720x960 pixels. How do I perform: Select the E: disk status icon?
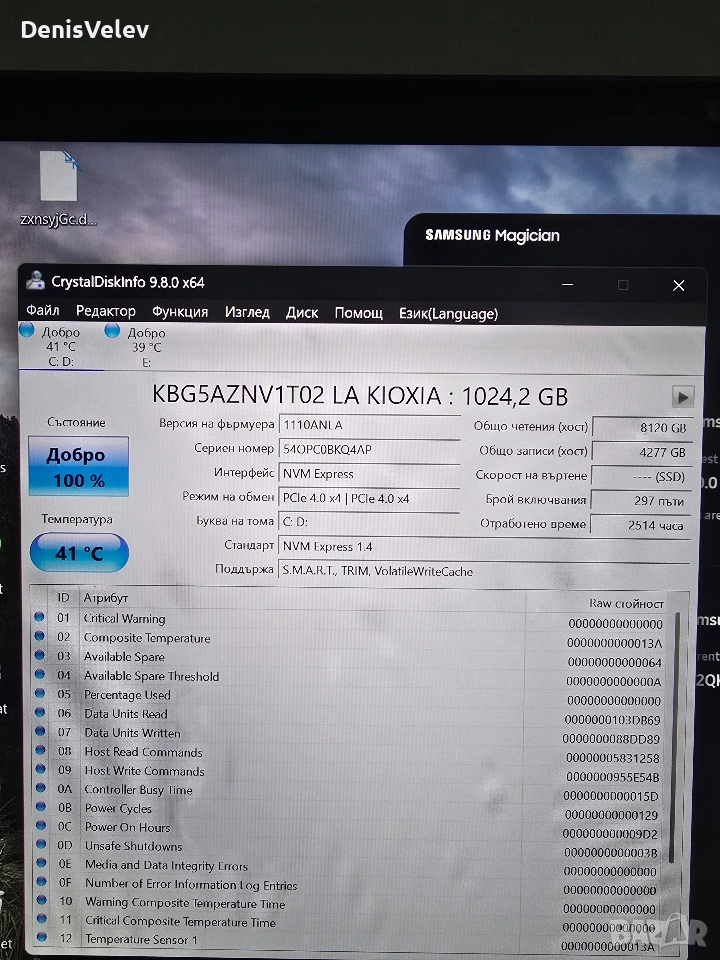(112, 331)
